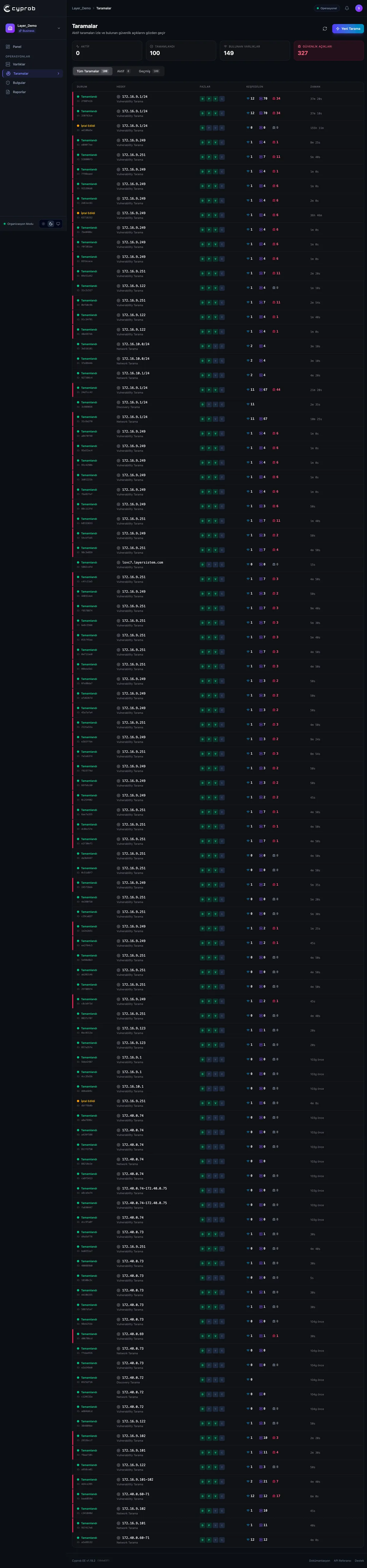Screen dimensions: 367x1568
Task: Open the 172.16.9.1/24 Discovery Tarama row
Action: tap(218, 405)
